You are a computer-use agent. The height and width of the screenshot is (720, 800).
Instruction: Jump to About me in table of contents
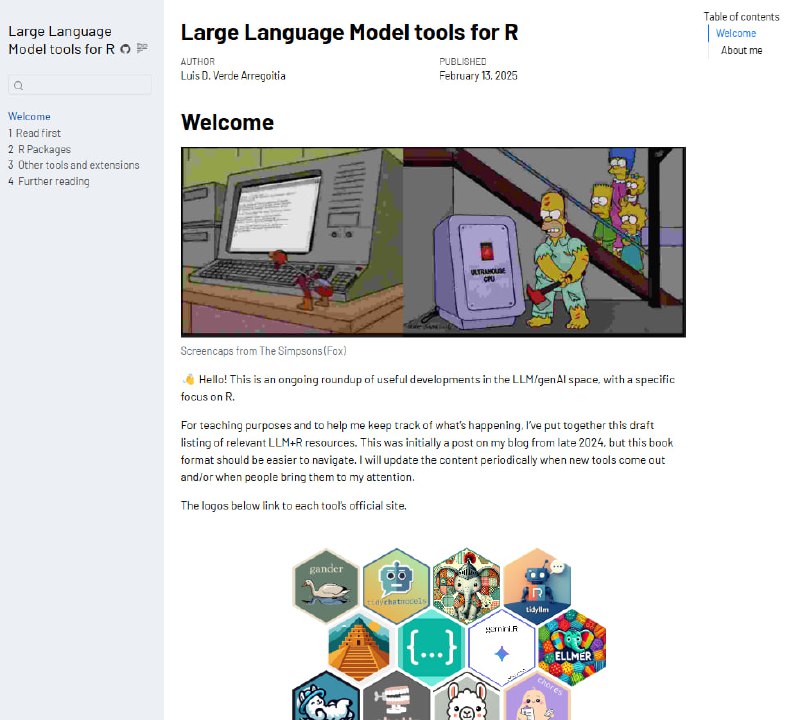(x=741, y=50)
